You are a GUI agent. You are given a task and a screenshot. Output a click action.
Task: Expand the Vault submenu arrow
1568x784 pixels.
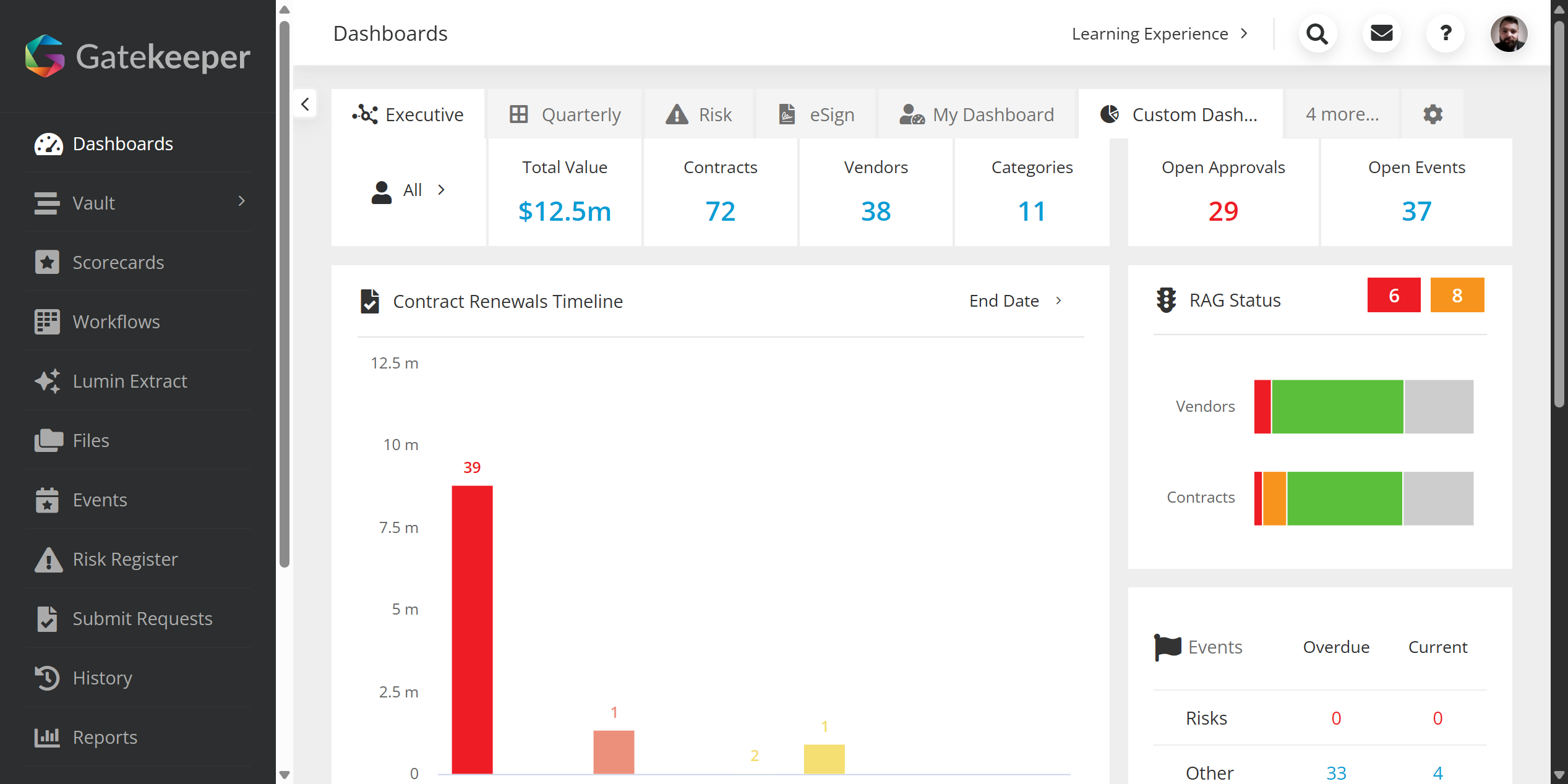tap(242, 202)
